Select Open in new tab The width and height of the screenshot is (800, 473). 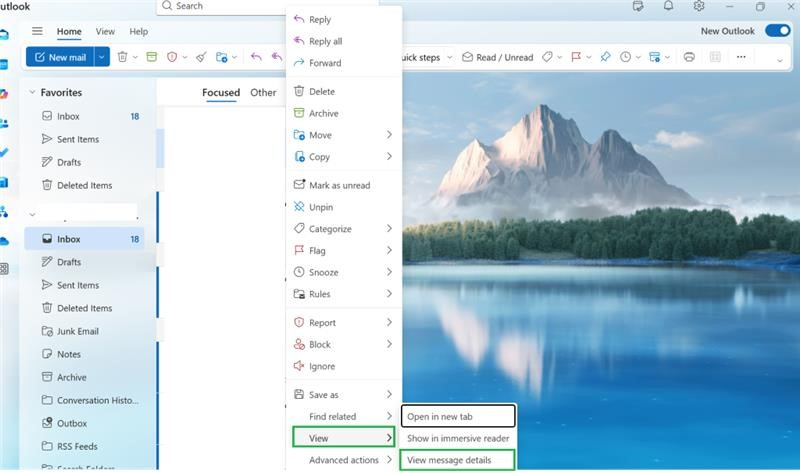[458, 416]
